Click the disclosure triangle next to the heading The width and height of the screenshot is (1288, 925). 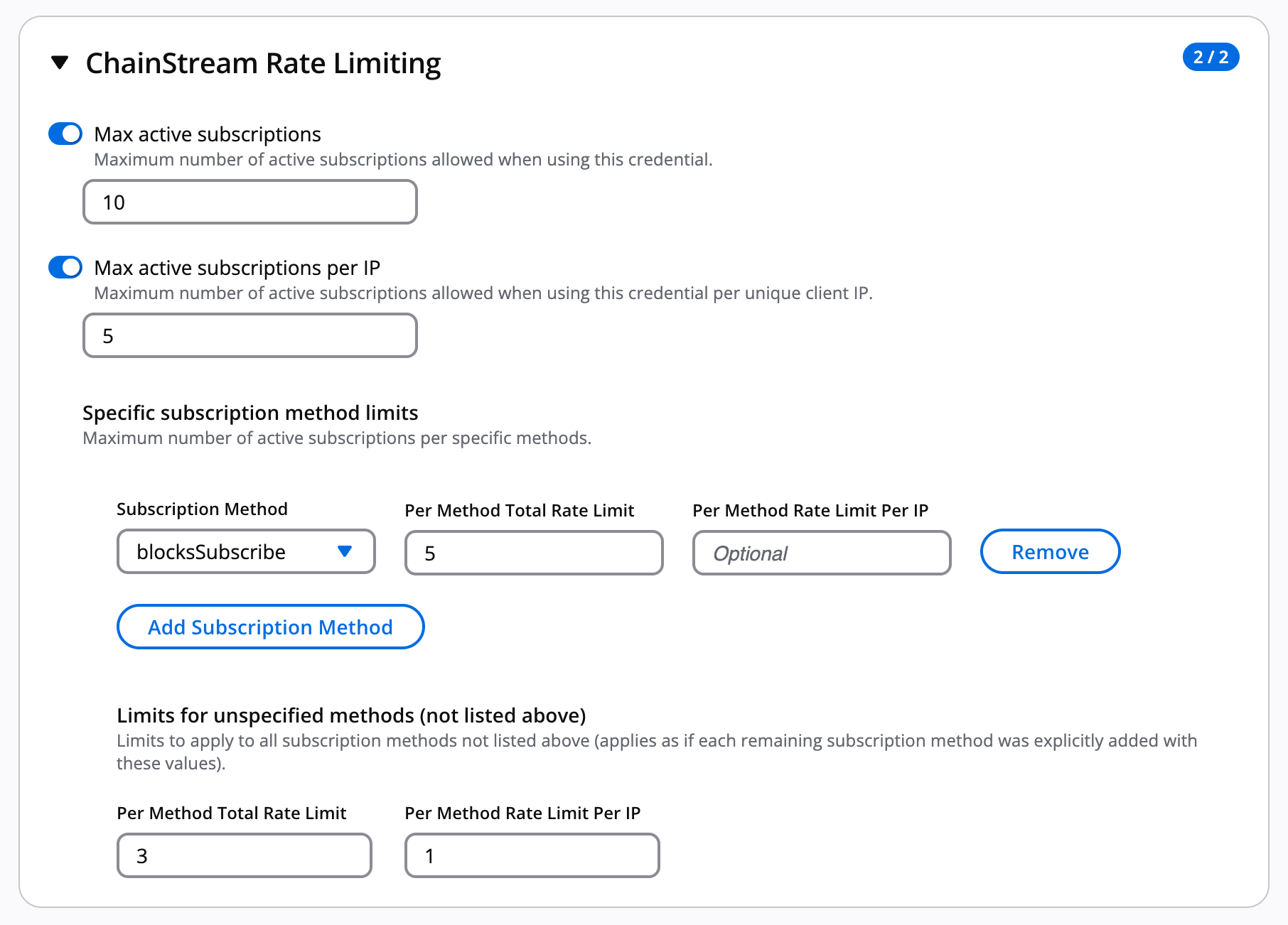pyautogui.click(x=60, y=63)
